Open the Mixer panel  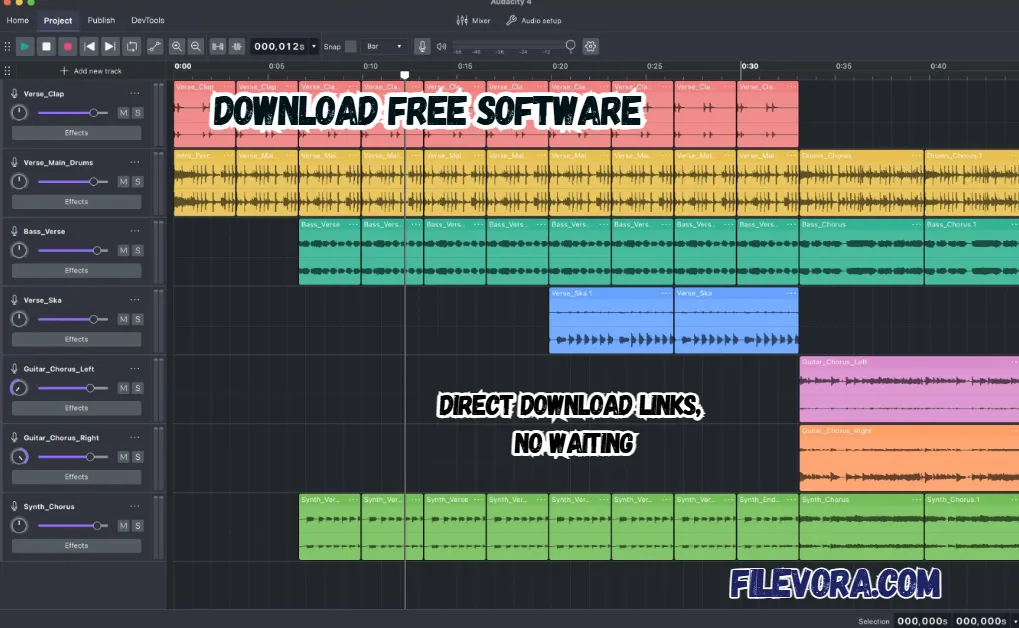472,20
